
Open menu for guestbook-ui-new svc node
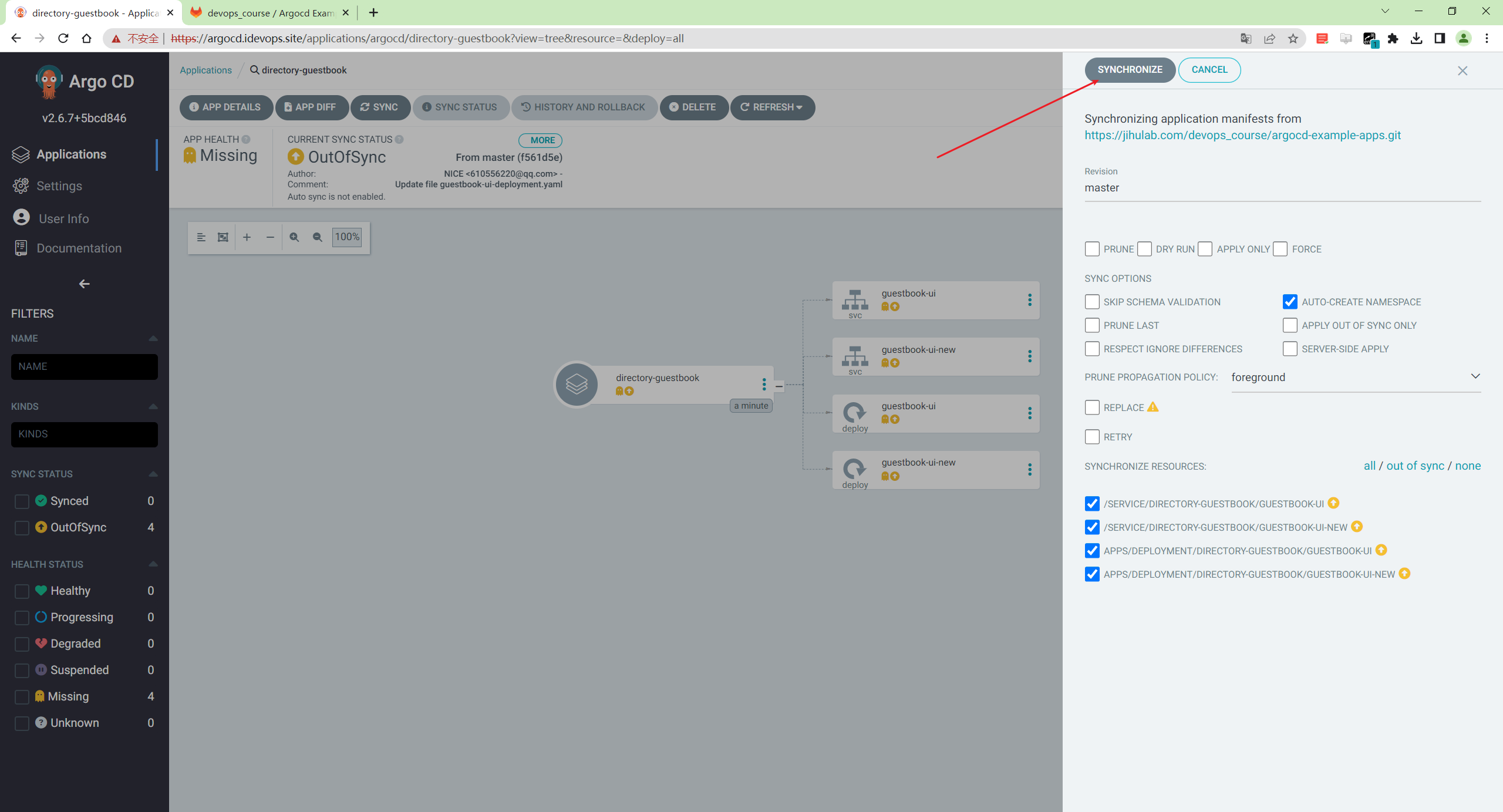1029,356
